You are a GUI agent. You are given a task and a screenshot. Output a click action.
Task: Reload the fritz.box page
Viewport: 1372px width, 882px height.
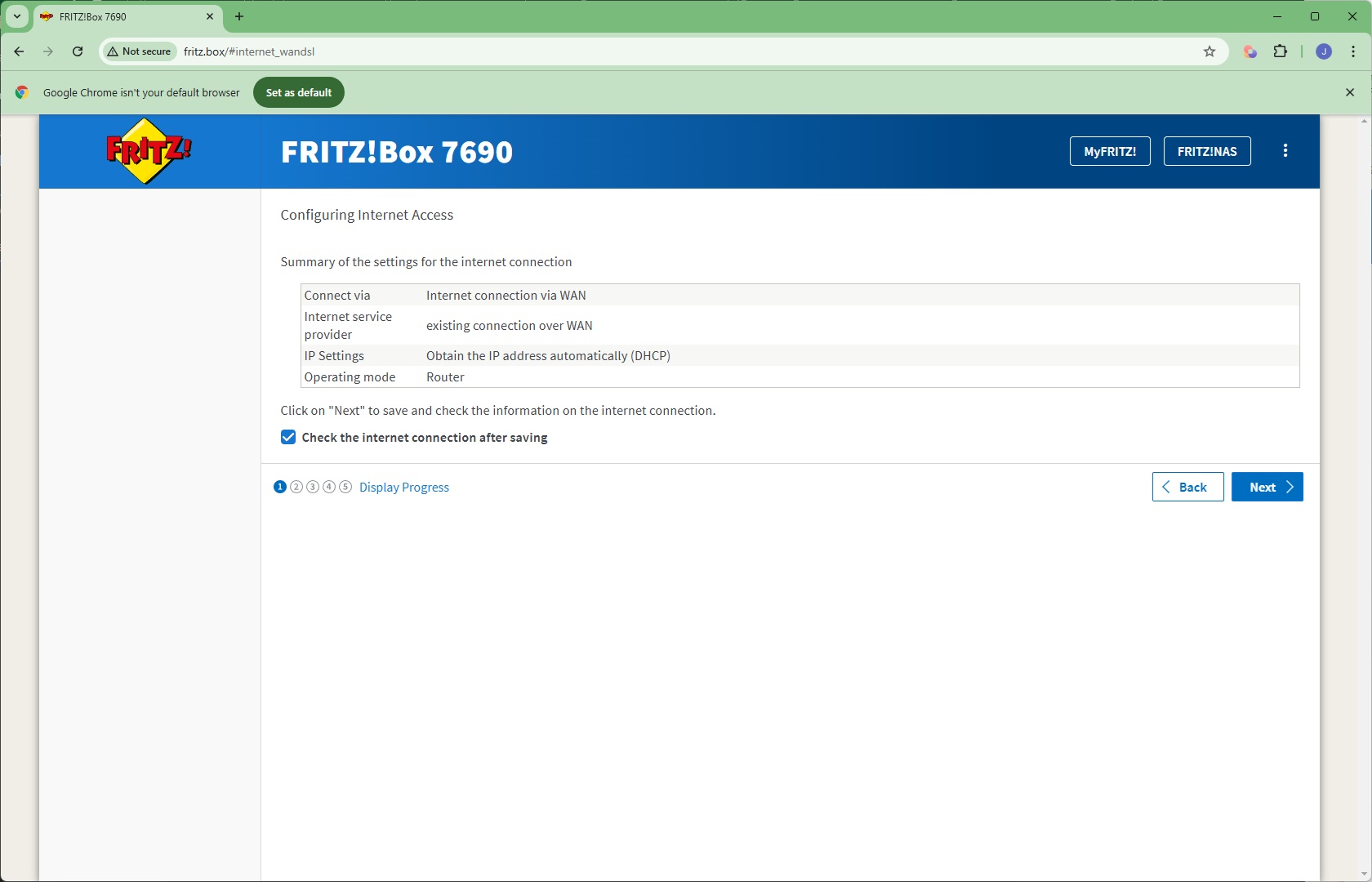78,51
